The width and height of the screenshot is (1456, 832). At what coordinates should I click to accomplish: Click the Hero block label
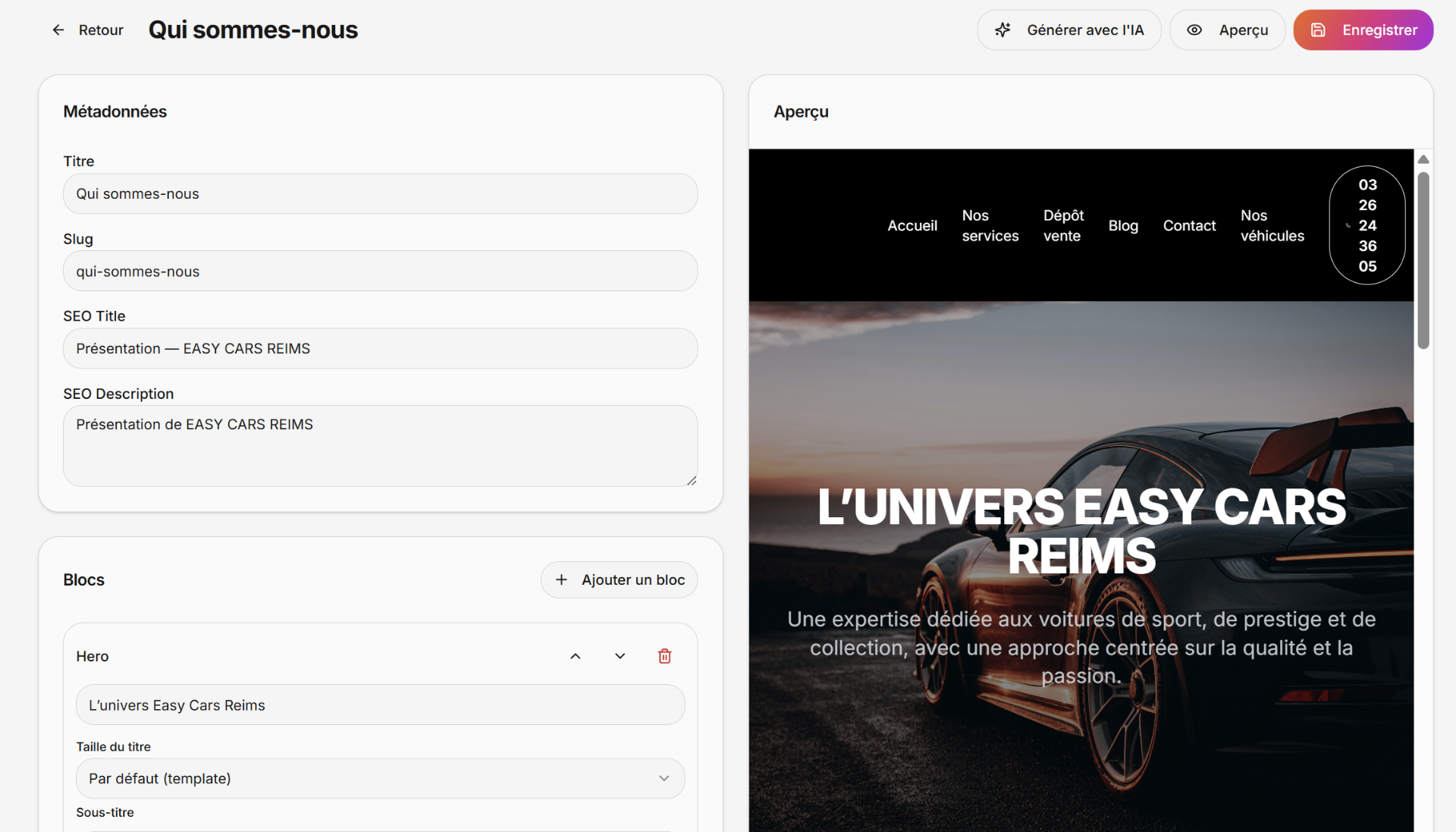[x=93, y=657]
